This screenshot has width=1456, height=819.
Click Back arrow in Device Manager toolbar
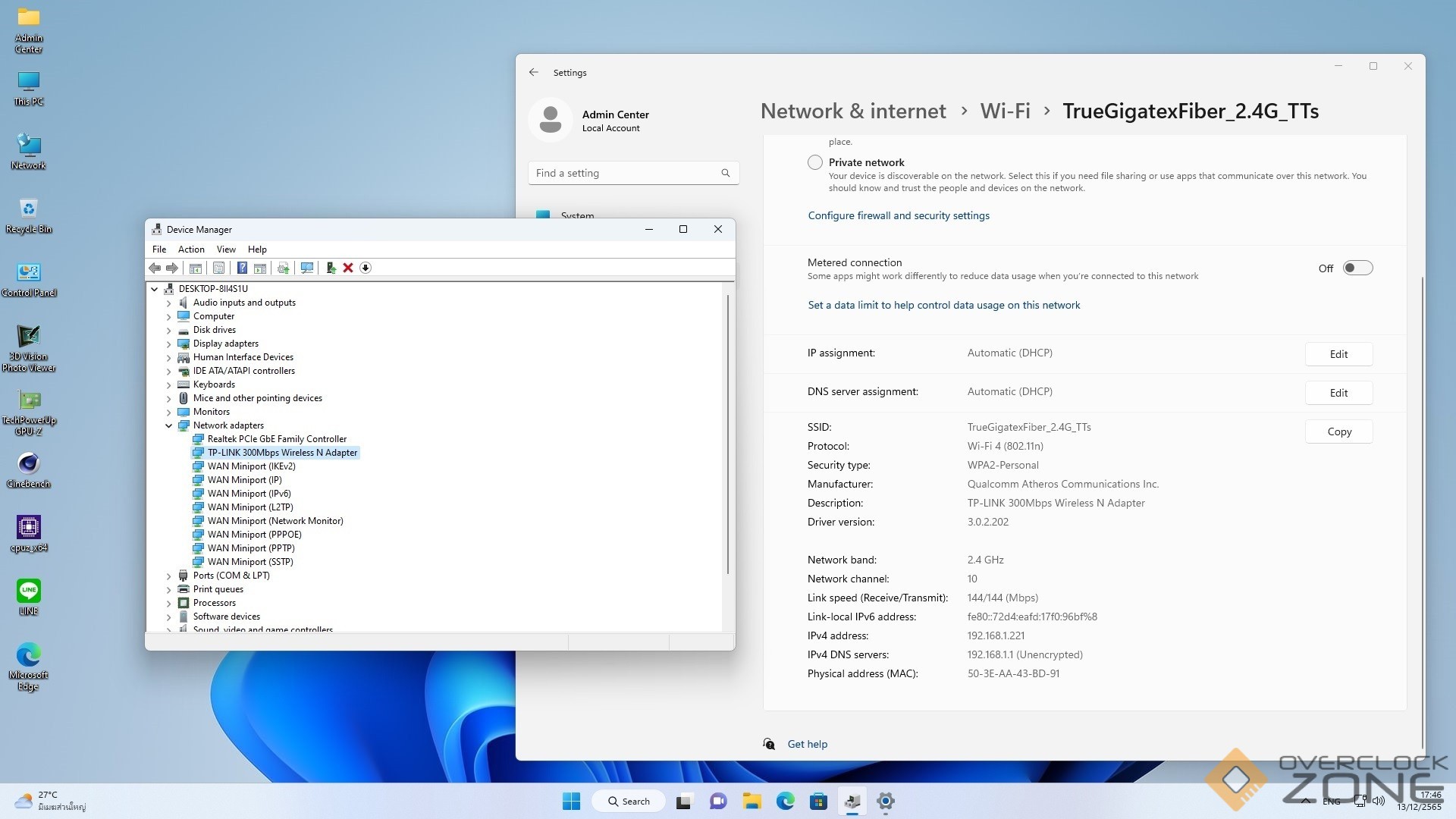tap(155, 268)
